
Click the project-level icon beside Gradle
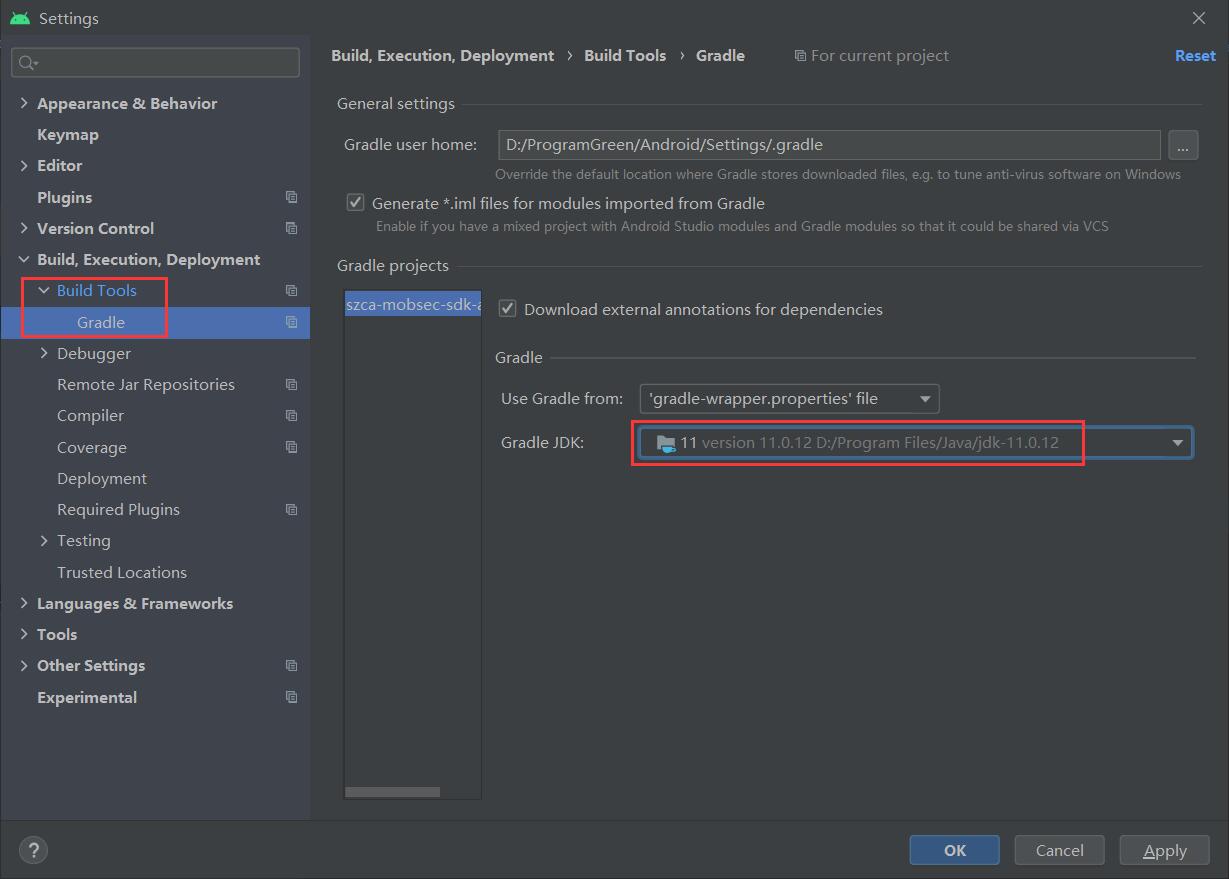click(x=291, y=322)
